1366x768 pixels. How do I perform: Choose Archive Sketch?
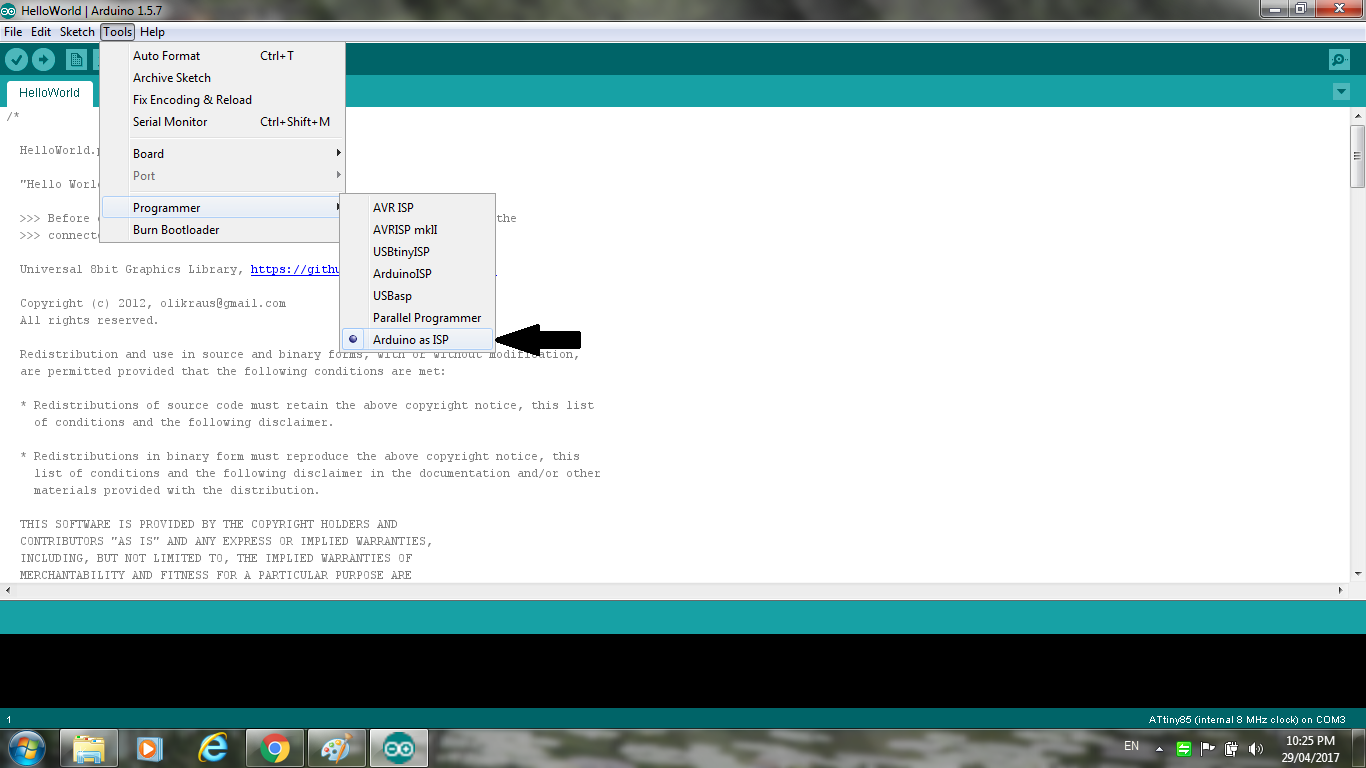coord(222,78)
